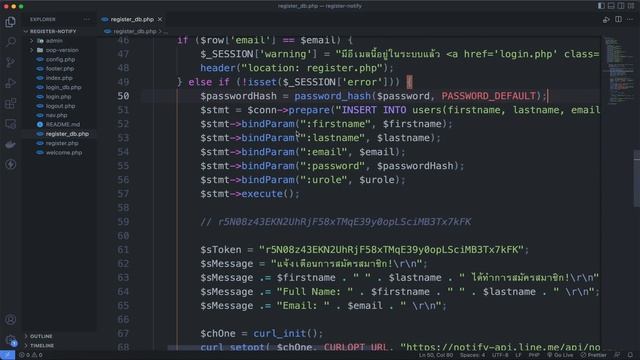This screenshot has height=360, width=640.
Task: Click the Run Code icon in editor toolbar
Action: point(606,20)
